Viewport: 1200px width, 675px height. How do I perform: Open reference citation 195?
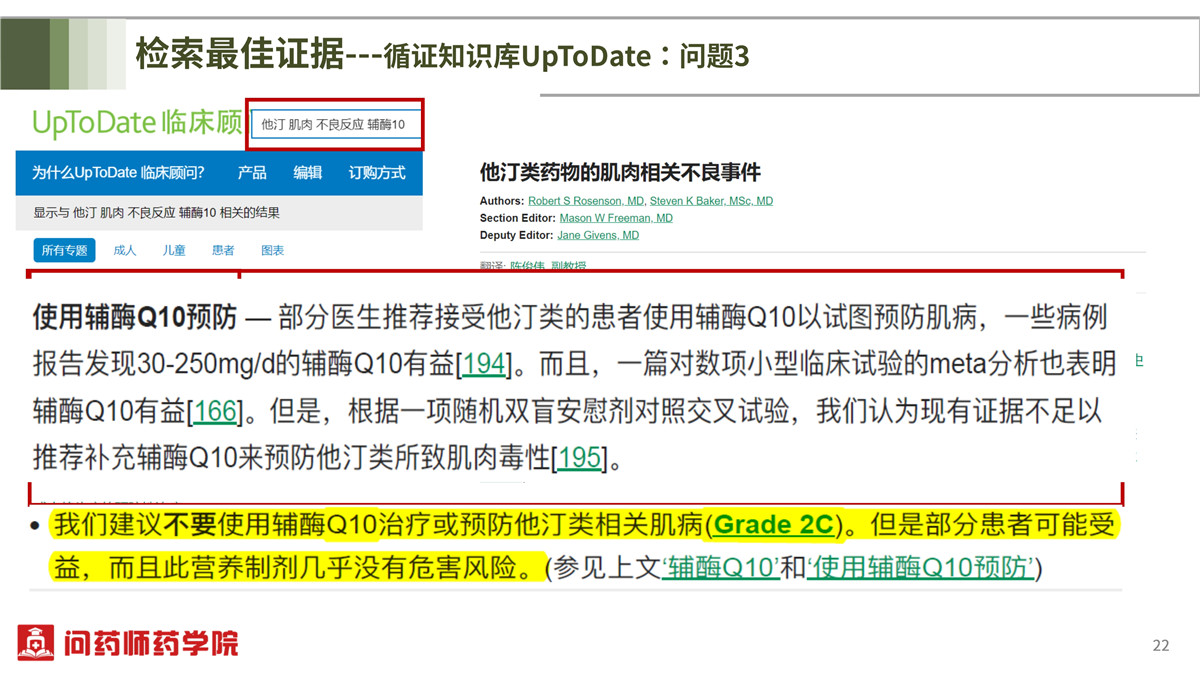pos(580,458)
